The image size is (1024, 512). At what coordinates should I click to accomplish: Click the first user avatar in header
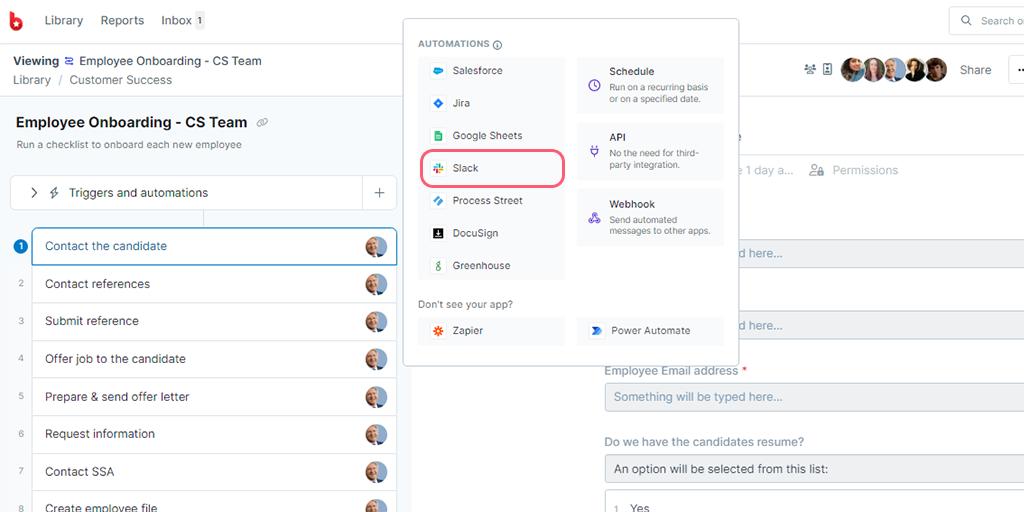click(852, 69)
